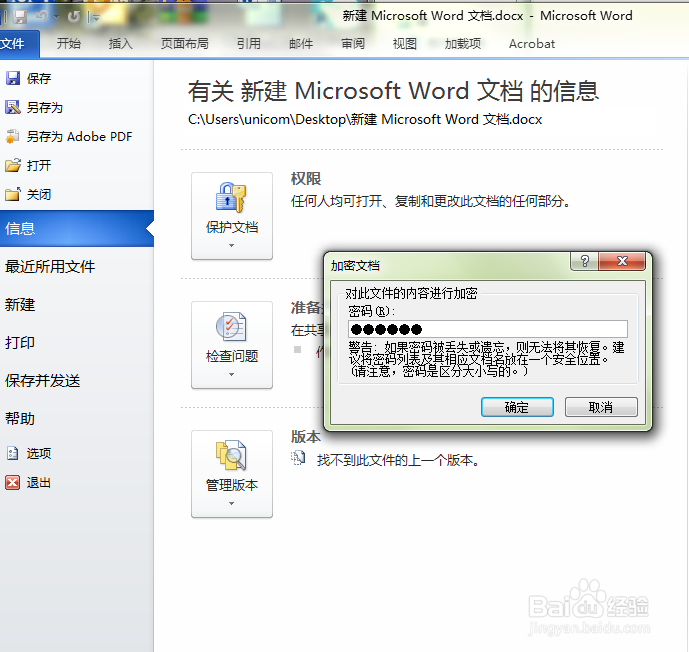The height and width of the screenshot is (652, 689).
Task: Expand the 管理版本 dropdown arrow
Action: 232,503
